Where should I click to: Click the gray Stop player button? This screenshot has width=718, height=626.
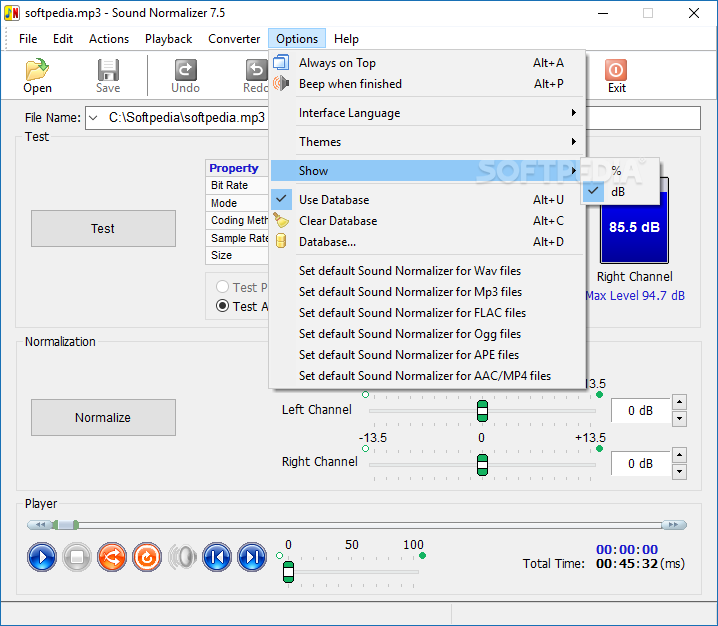click(77, 557)
